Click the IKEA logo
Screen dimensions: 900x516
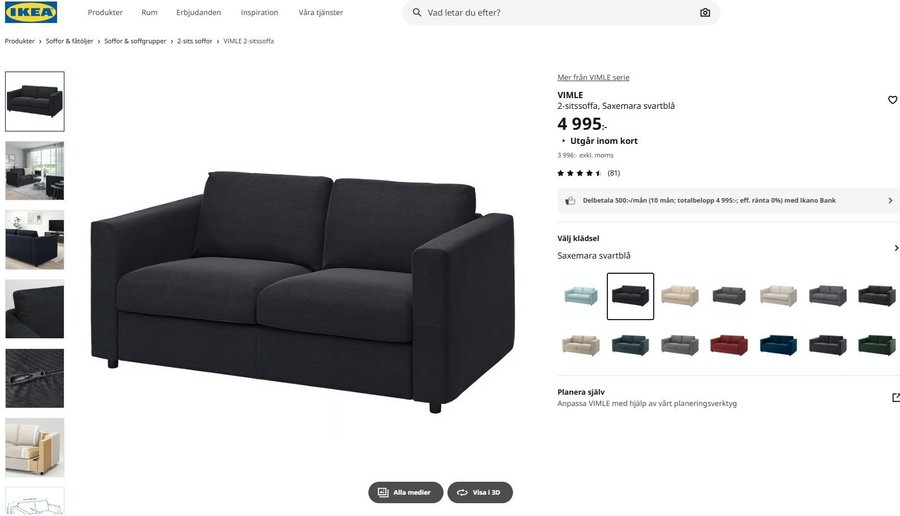click(x=31, y=12)
